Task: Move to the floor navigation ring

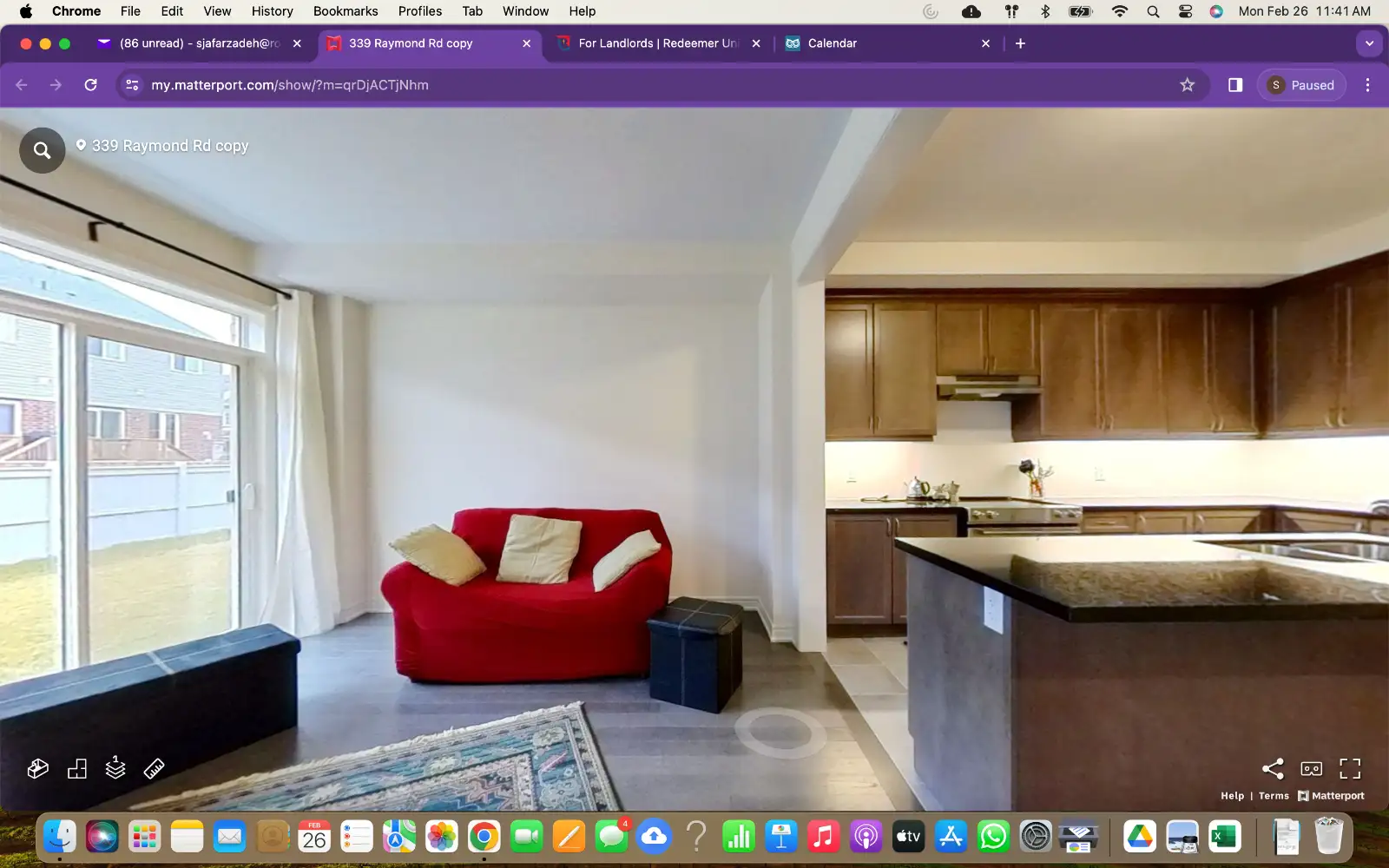Action: (x=780, y=733)
